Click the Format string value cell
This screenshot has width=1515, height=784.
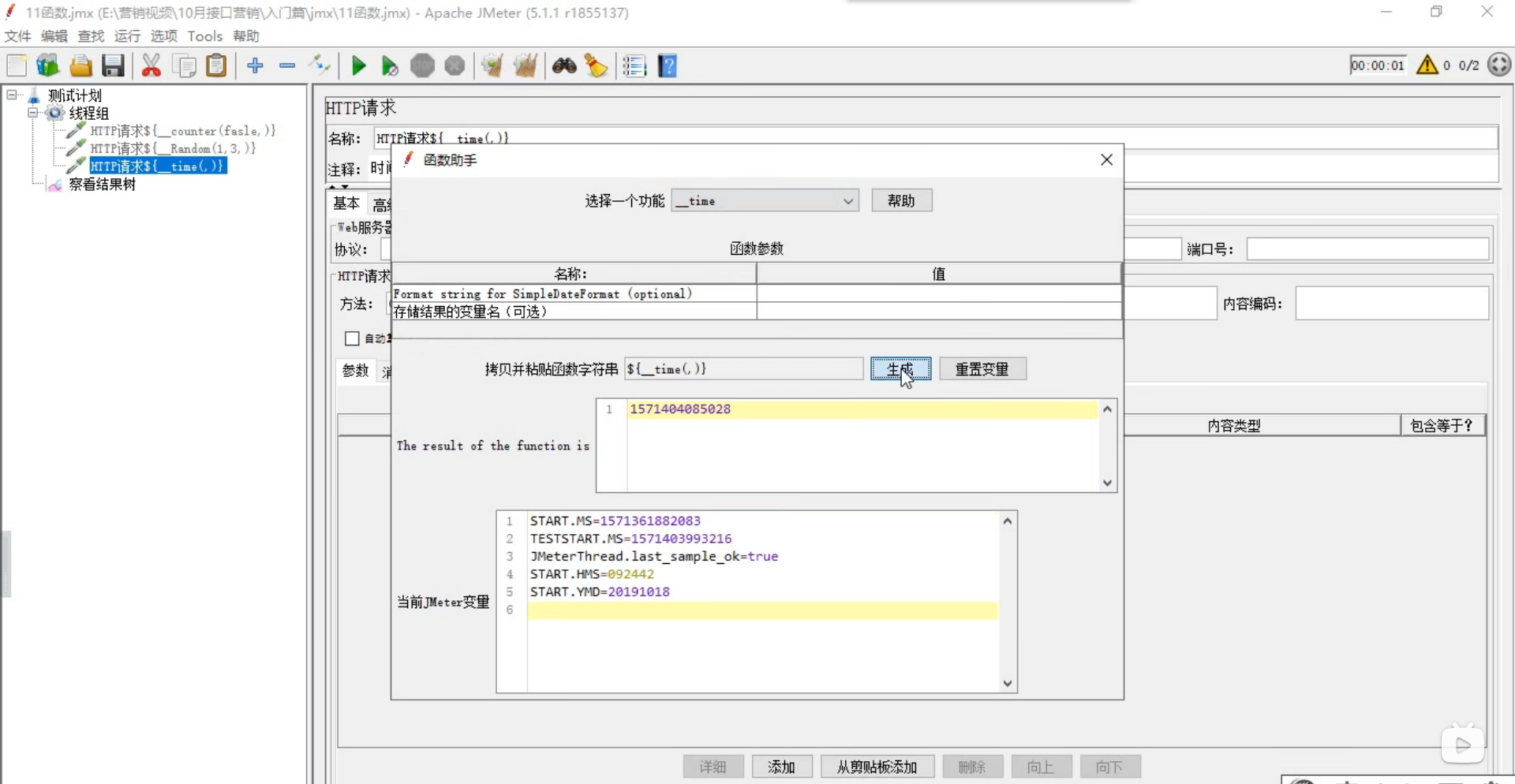click(x=938, y=293)
